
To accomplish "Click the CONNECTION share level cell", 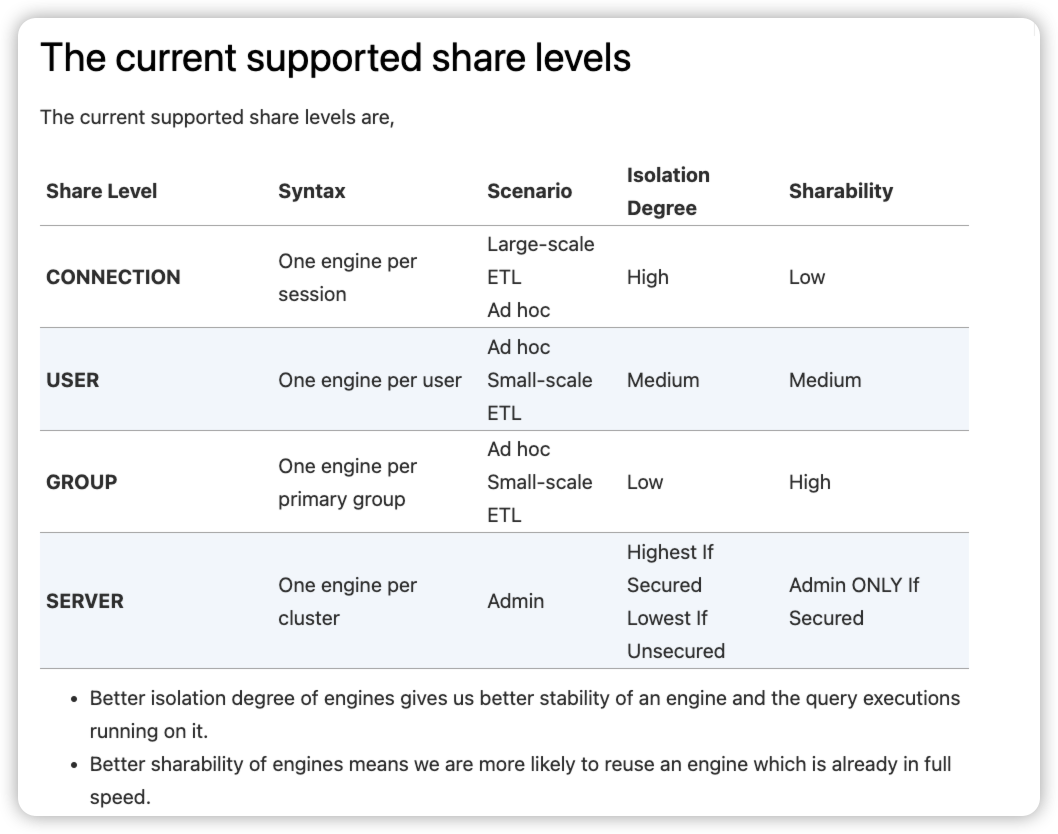I will click(x=113, y=277).
